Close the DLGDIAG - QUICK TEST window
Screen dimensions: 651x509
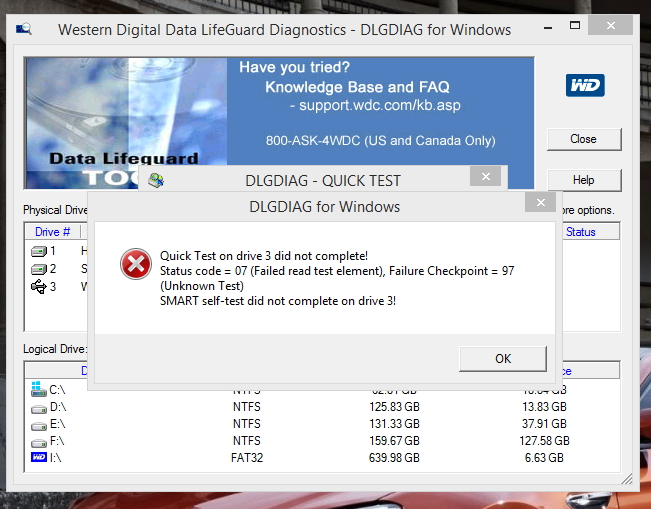[x=485, y=176]
